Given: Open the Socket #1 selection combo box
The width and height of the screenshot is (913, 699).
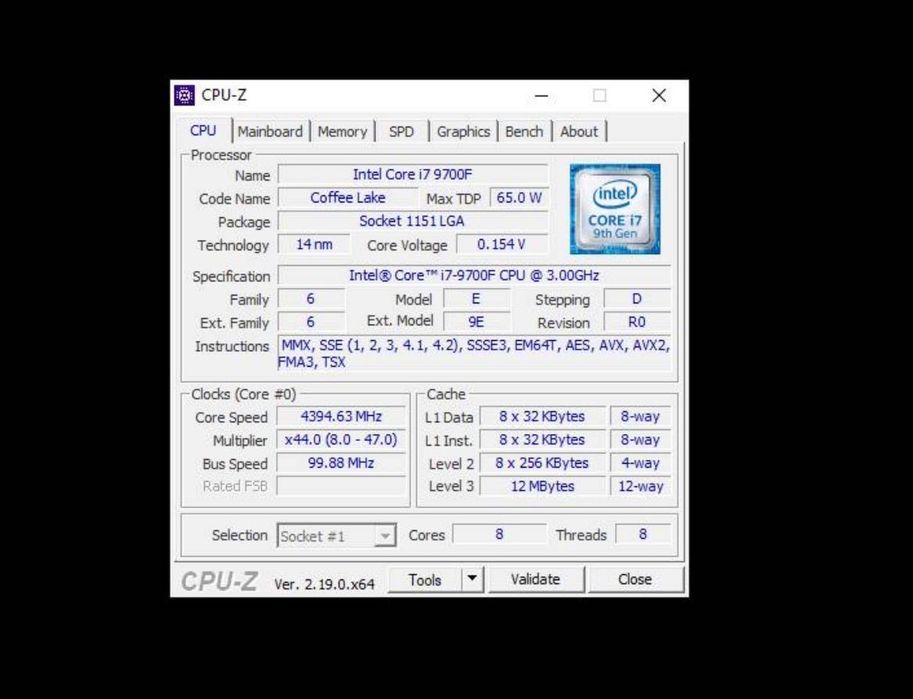Looking at the screenshot, I should click(x=337, y=535).
